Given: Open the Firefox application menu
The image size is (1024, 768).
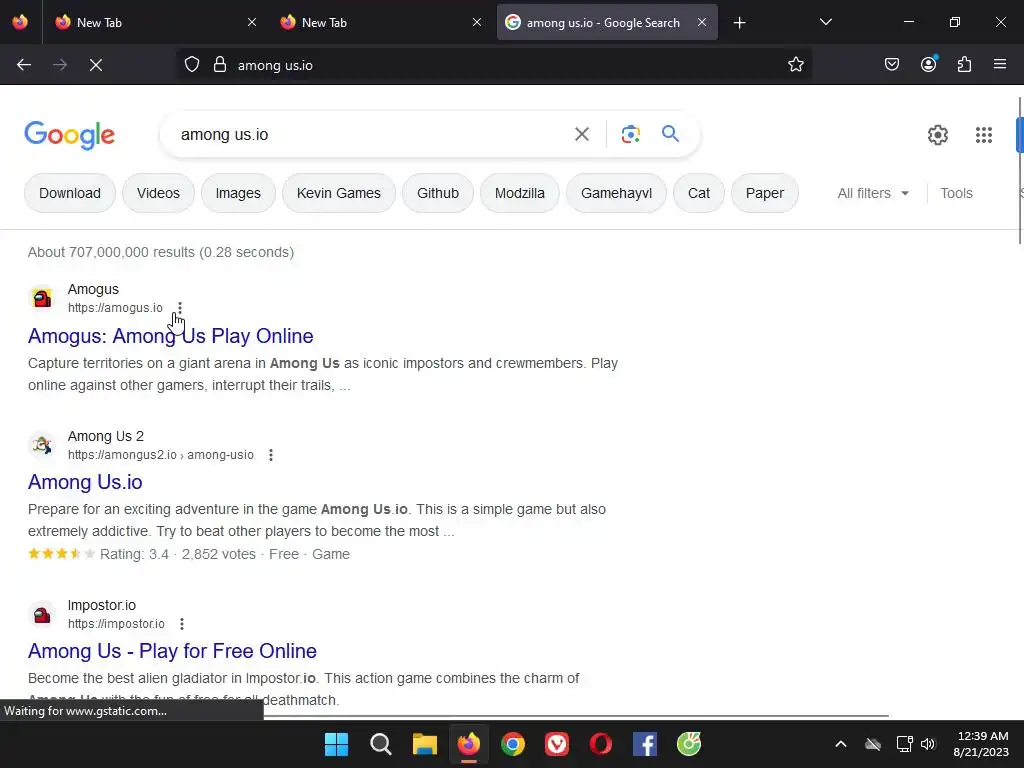Looking at the screenshot, I should [x=999, y=65].
